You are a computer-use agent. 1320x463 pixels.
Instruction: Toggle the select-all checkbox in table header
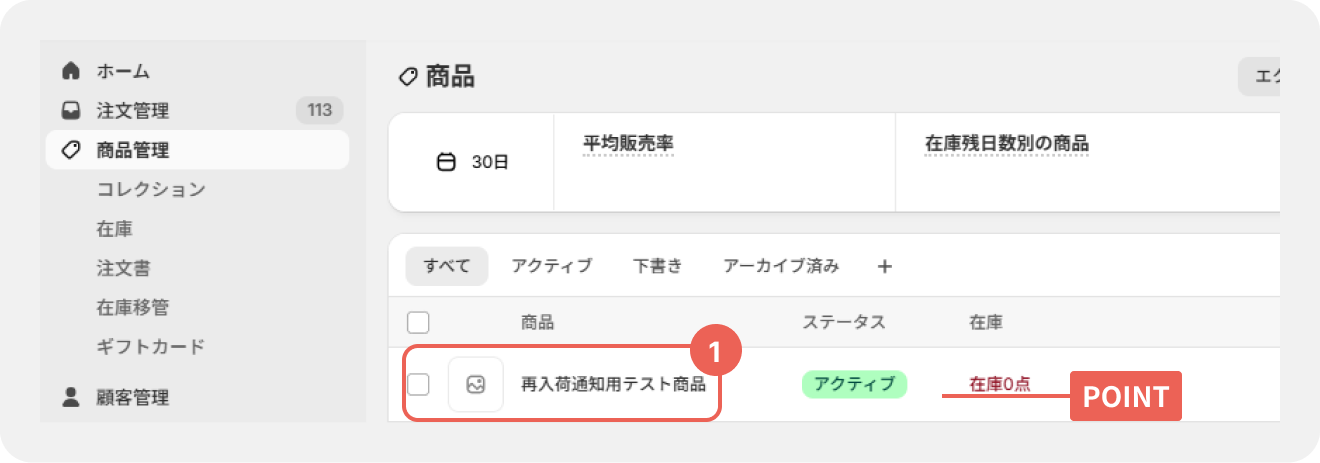[418, 322]
